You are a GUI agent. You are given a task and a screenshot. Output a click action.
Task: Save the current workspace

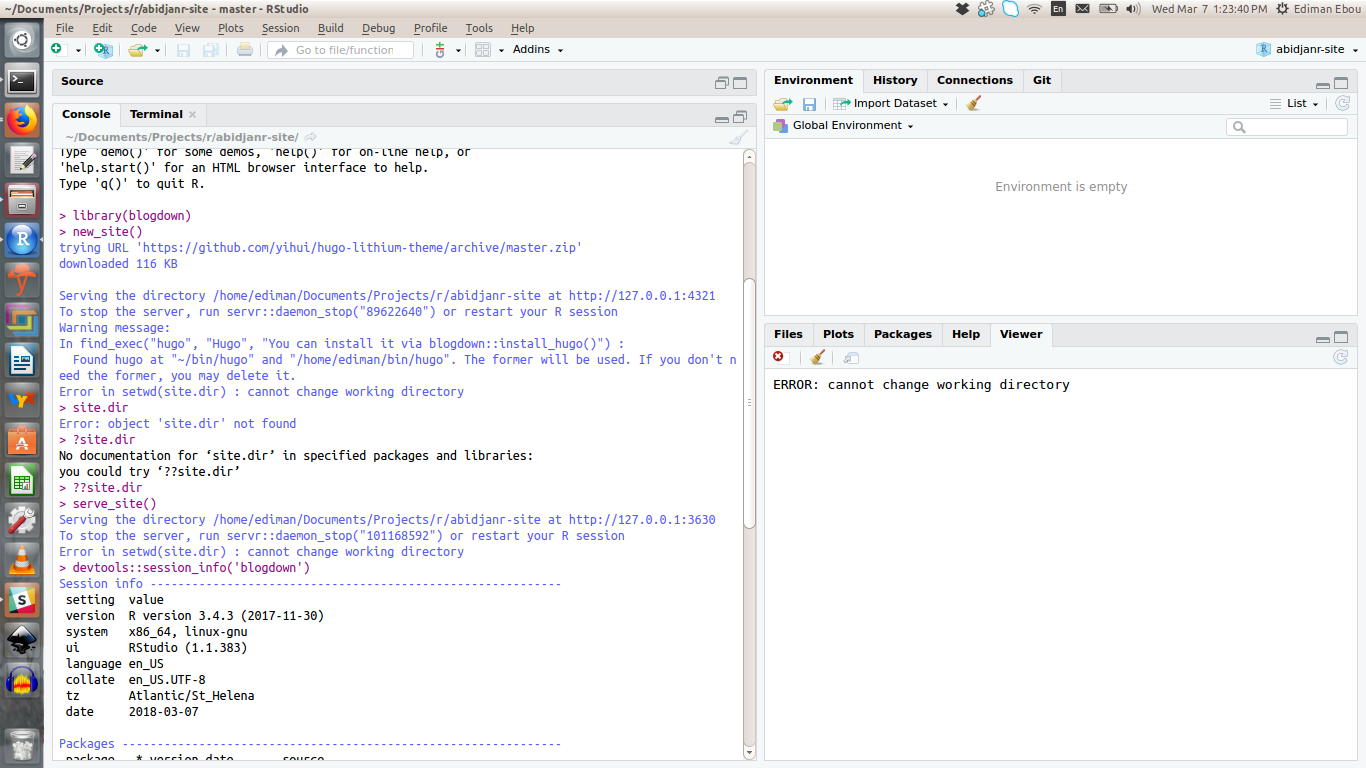pos(809,103)
